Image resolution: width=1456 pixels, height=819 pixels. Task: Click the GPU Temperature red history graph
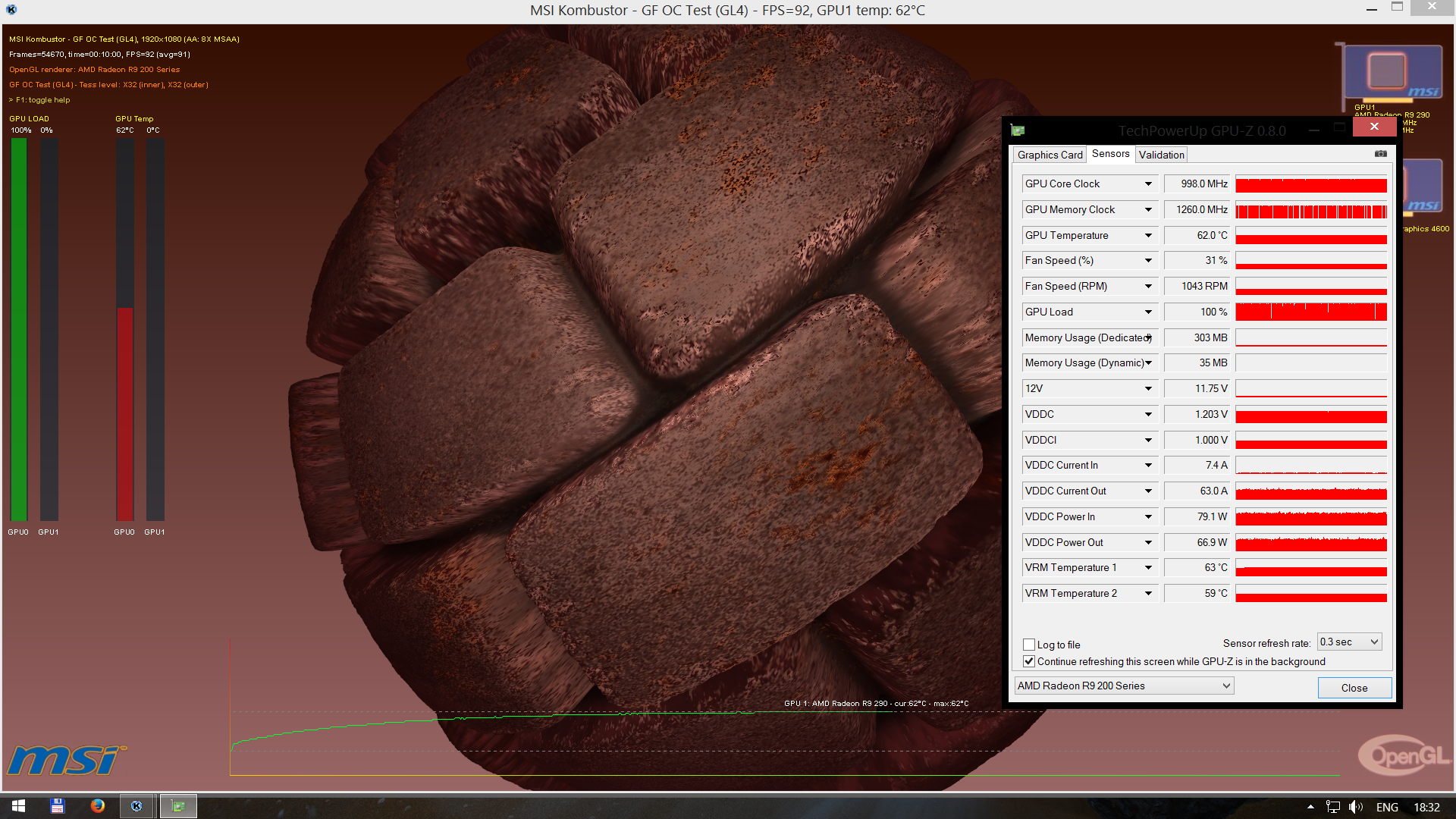pos(1310,236)
